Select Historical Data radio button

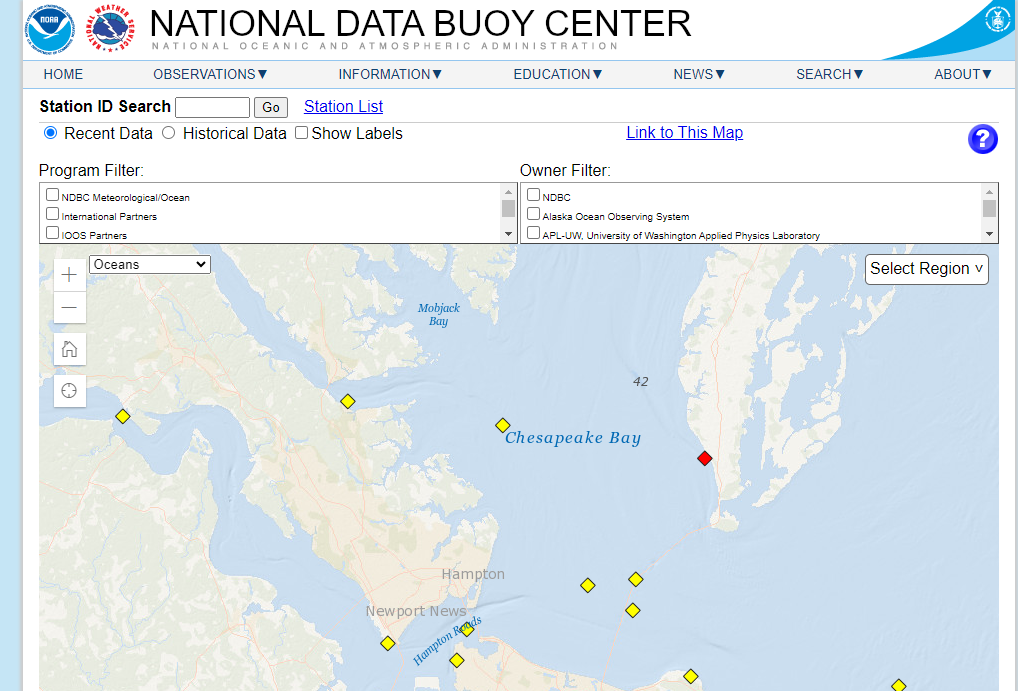[169, 133]
